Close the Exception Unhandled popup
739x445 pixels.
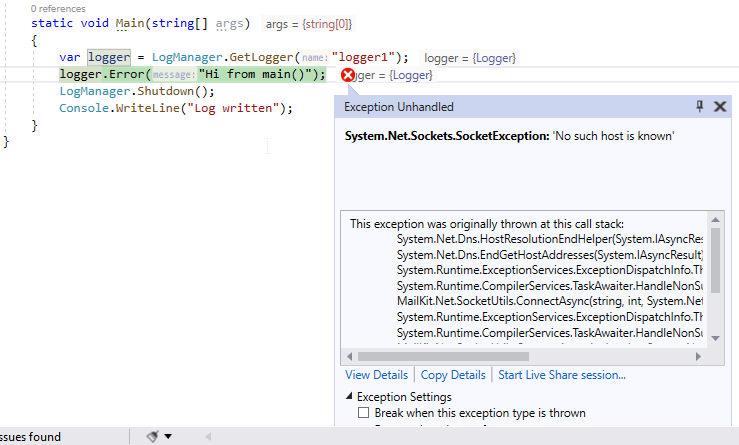coord(720,107)
